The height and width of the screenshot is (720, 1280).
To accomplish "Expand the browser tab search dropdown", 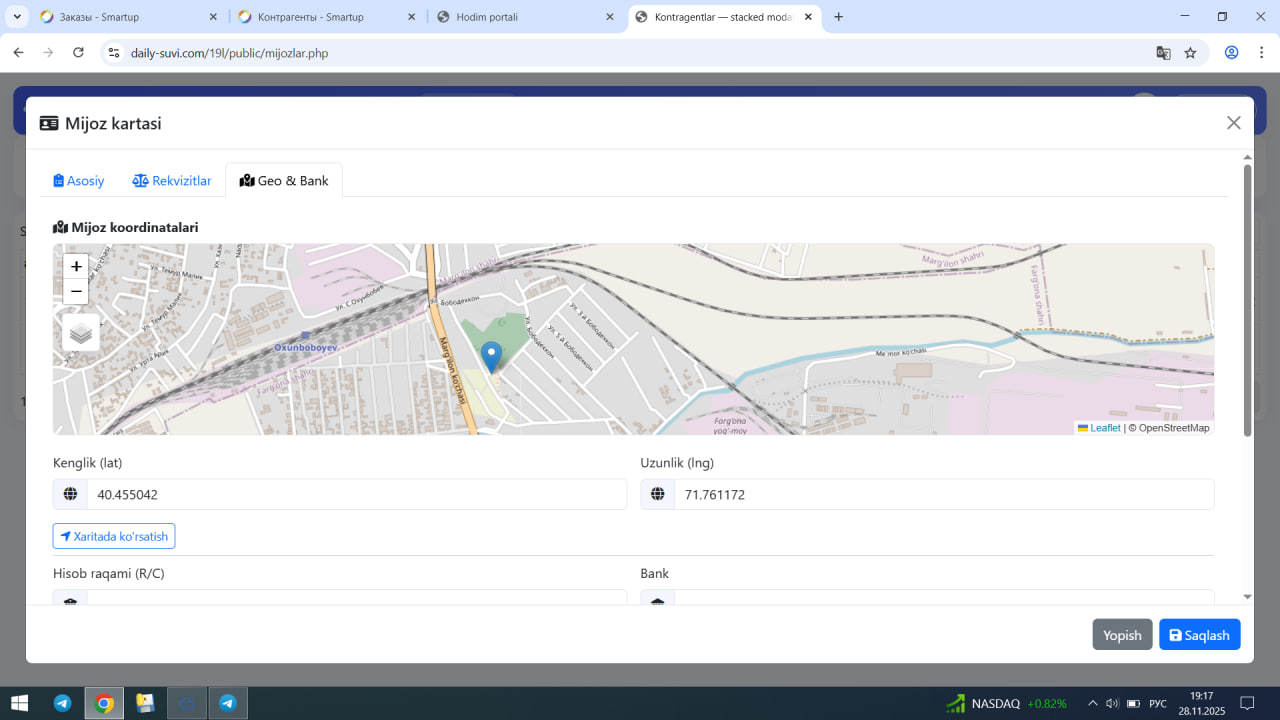I will pos(17,17).
